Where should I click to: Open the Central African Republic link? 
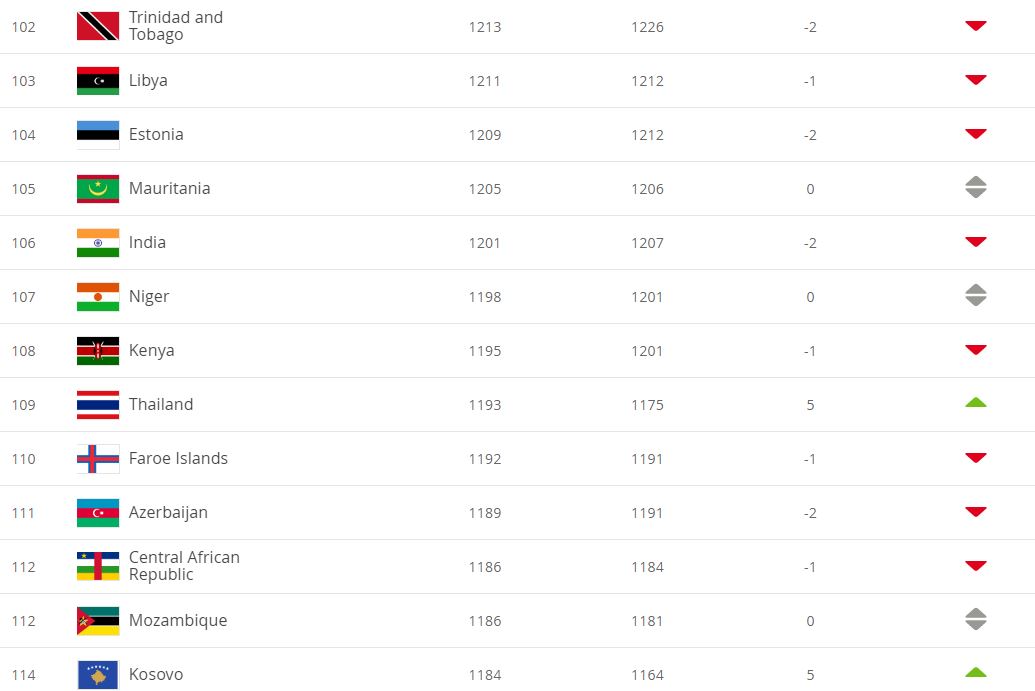pos(184,566)
